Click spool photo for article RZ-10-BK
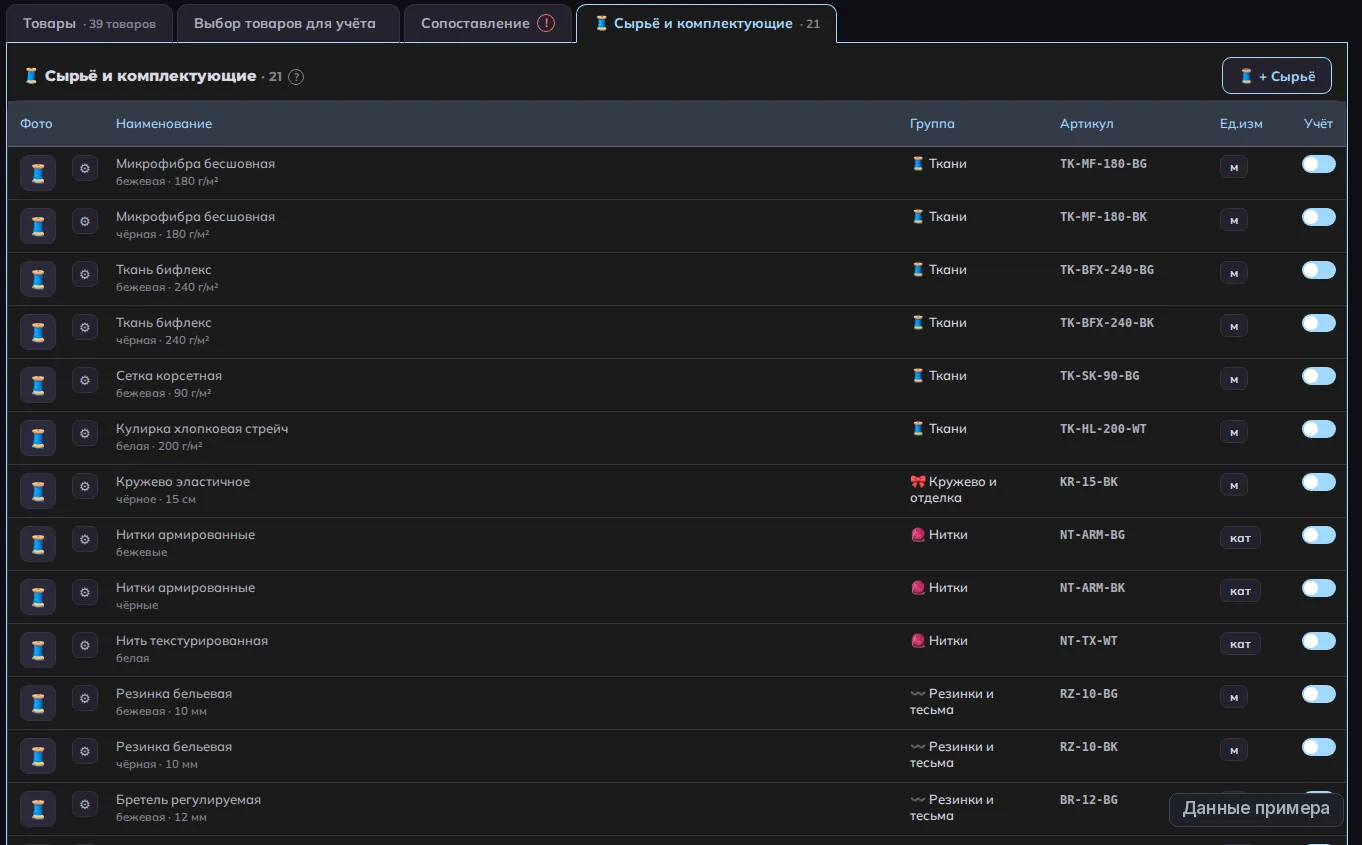The height and width of the screenshot is (845, 1362). point(38,756)
